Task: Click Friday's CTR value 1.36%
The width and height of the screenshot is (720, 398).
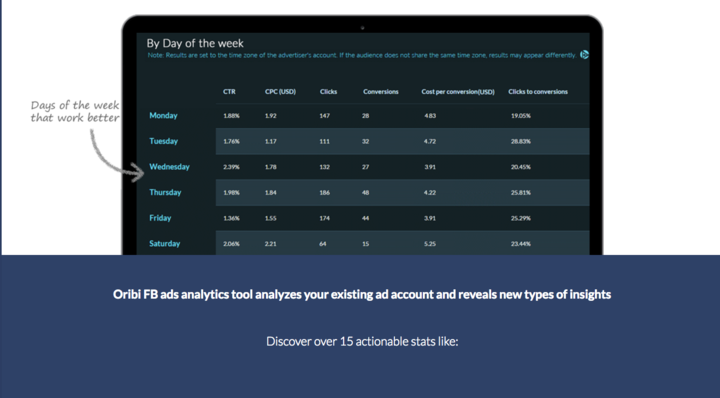Action: coord(231,219)
